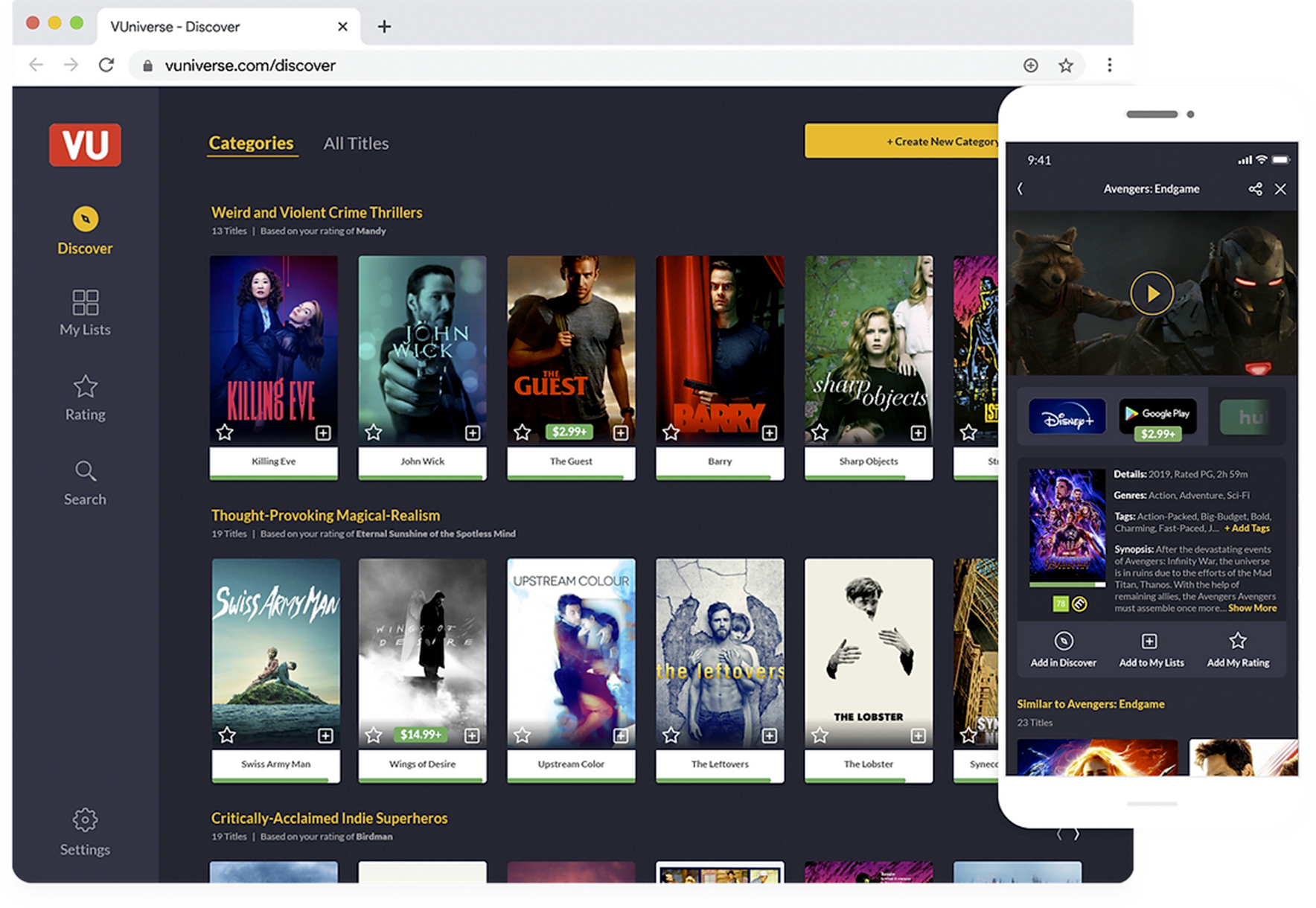Rate Killing Eve with star icon
1316x908 pixels.
tap(225, 432)
